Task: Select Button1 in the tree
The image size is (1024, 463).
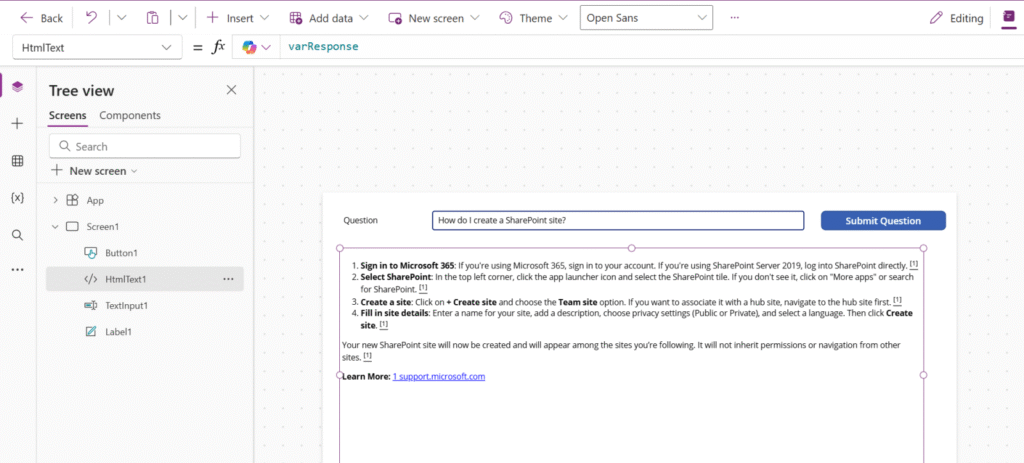Action: pos(121,253)
